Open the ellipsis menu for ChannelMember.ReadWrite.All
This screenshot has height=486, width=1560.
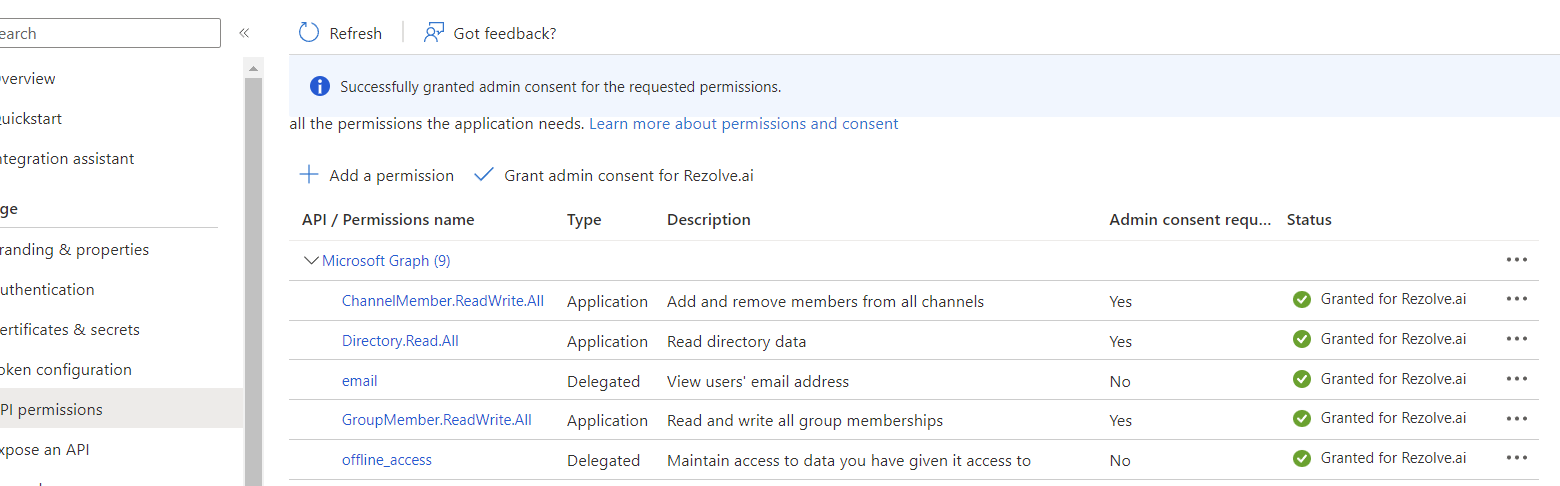[x=1516, y=299]
